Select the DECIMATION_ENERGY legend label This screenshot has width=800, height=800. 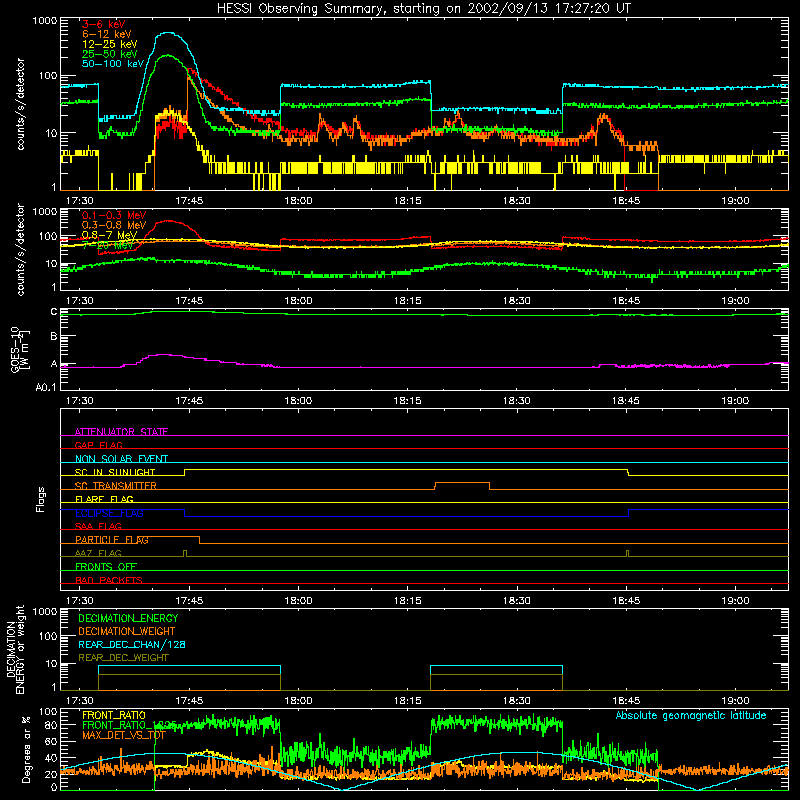(x=128, y=618)
